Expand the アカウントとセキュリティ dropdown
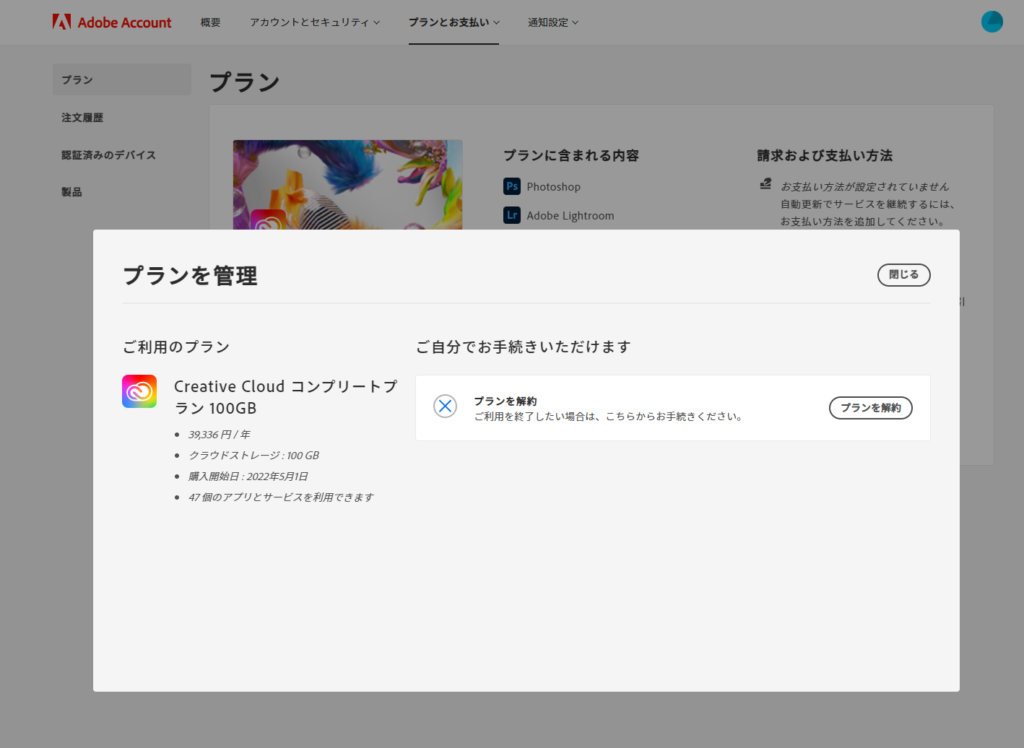 click(313, 21)
